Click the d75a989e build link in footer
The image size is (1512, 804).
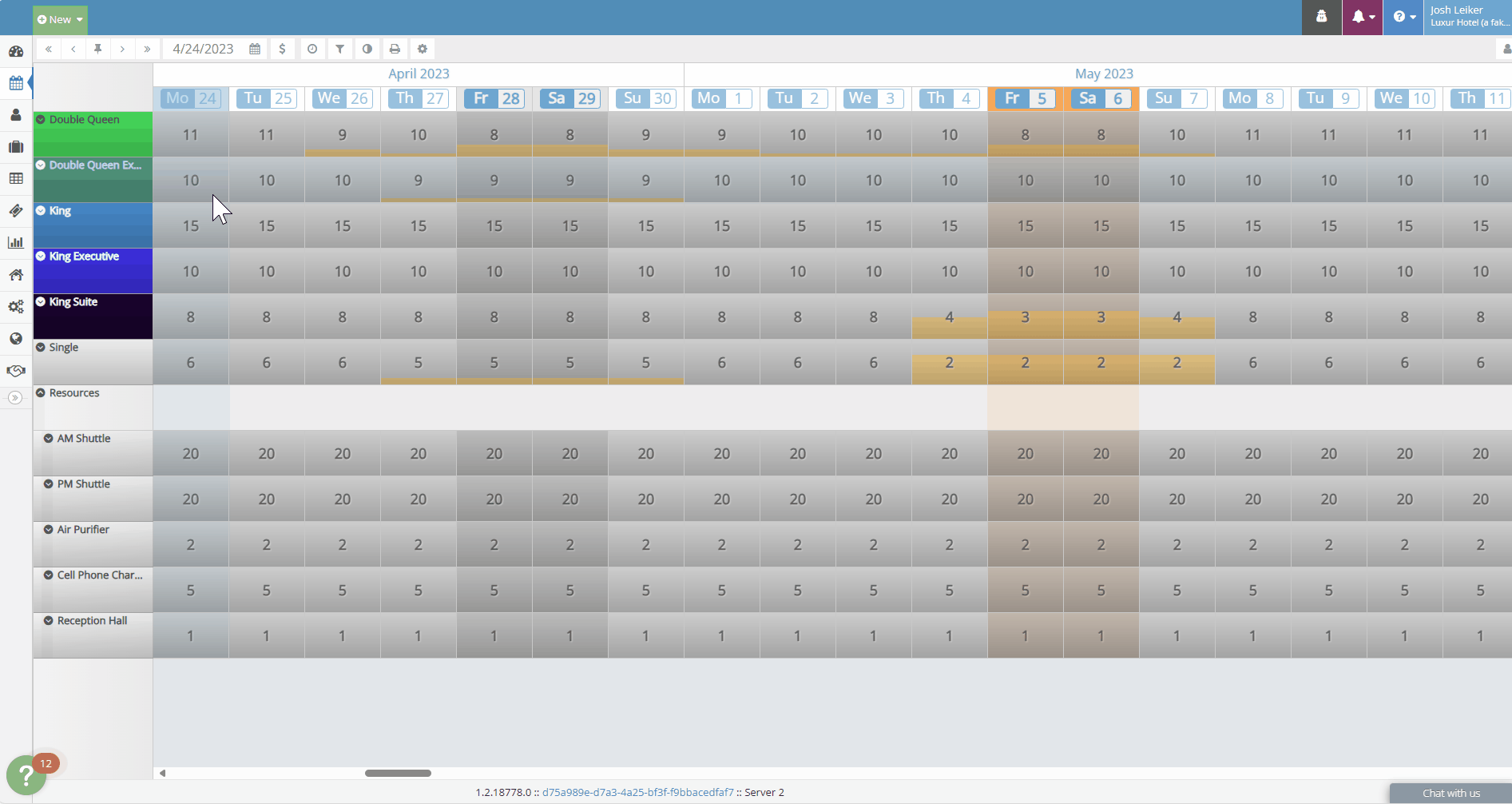click(x=638, y=792)
